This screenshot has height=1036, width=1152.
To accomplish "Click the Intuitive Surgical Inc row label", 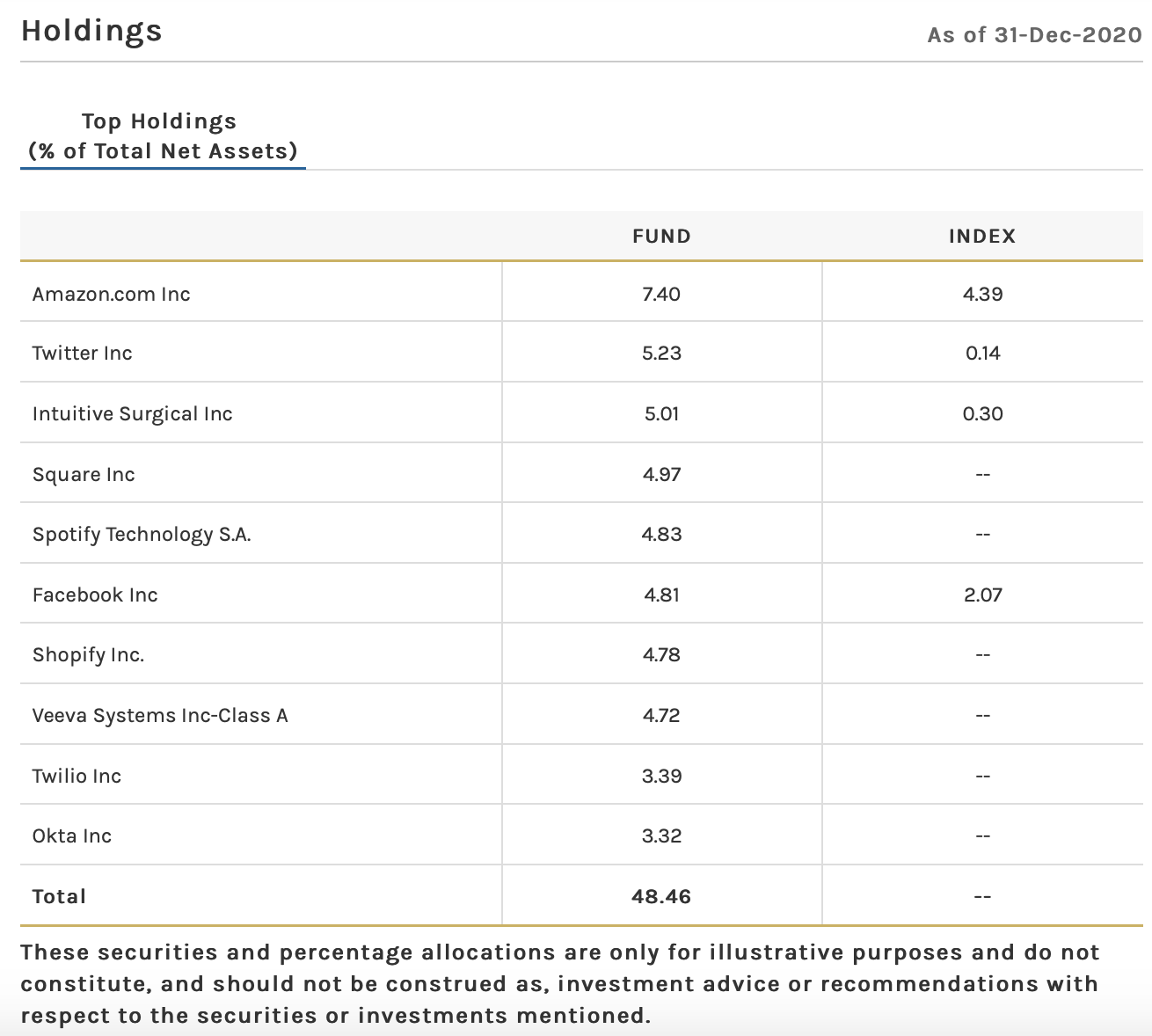I will (133, 413).
